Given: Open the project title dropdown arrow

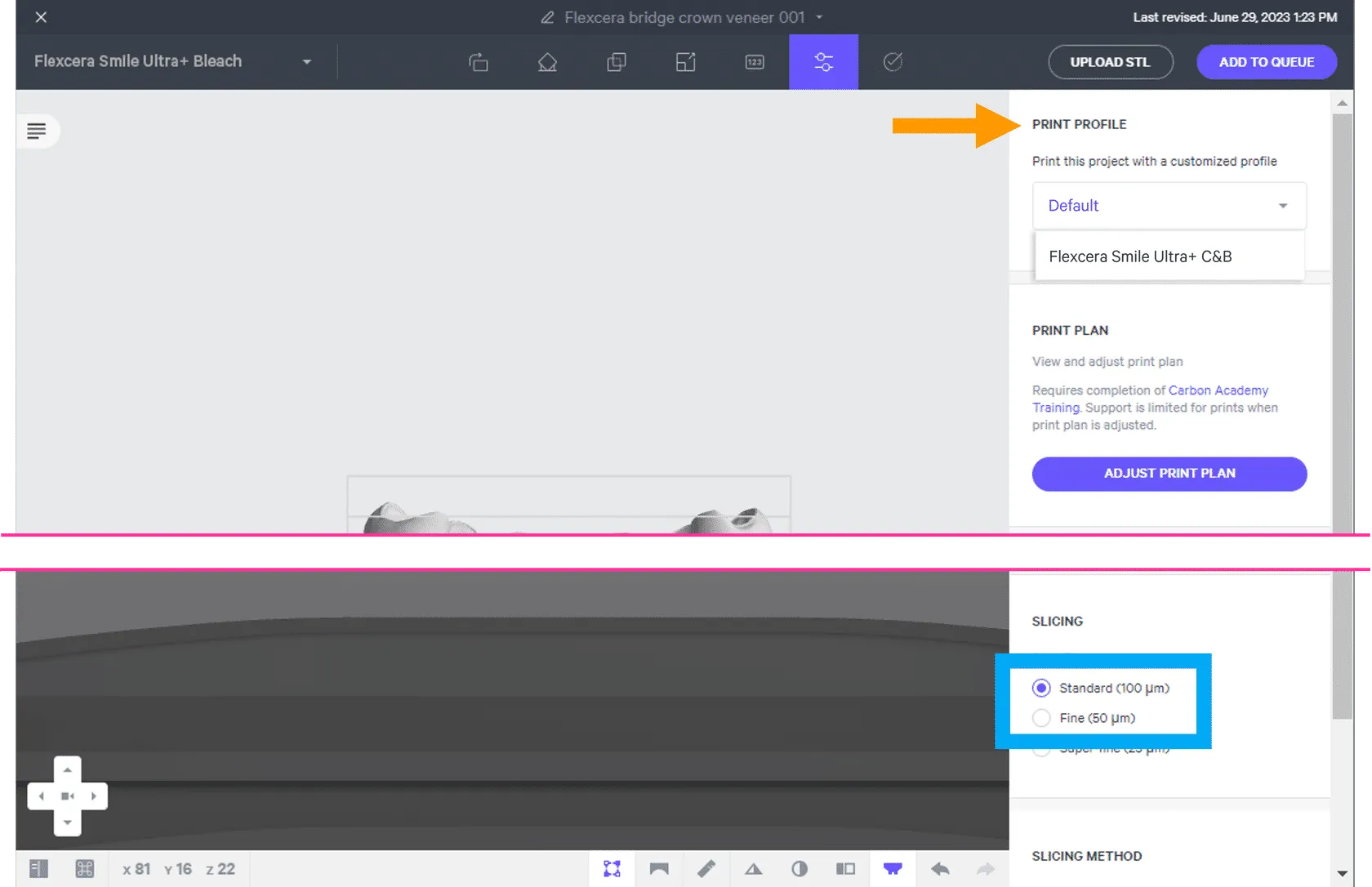Looking at the screenshot, I should (x=819, y=17).
